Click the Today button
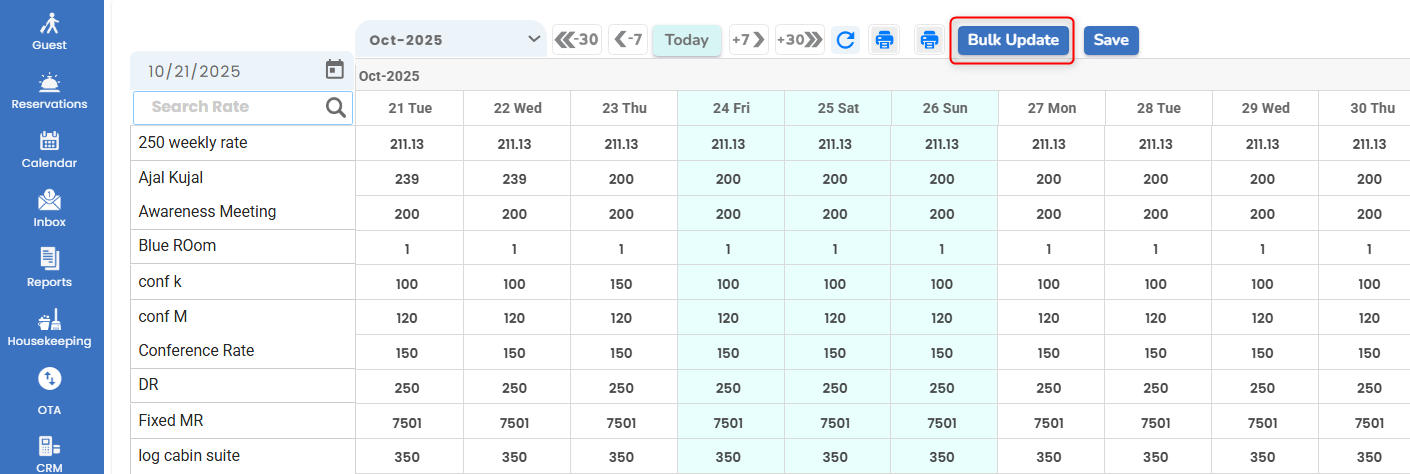This screenshot has width=1410, height=474. (687, 40)
